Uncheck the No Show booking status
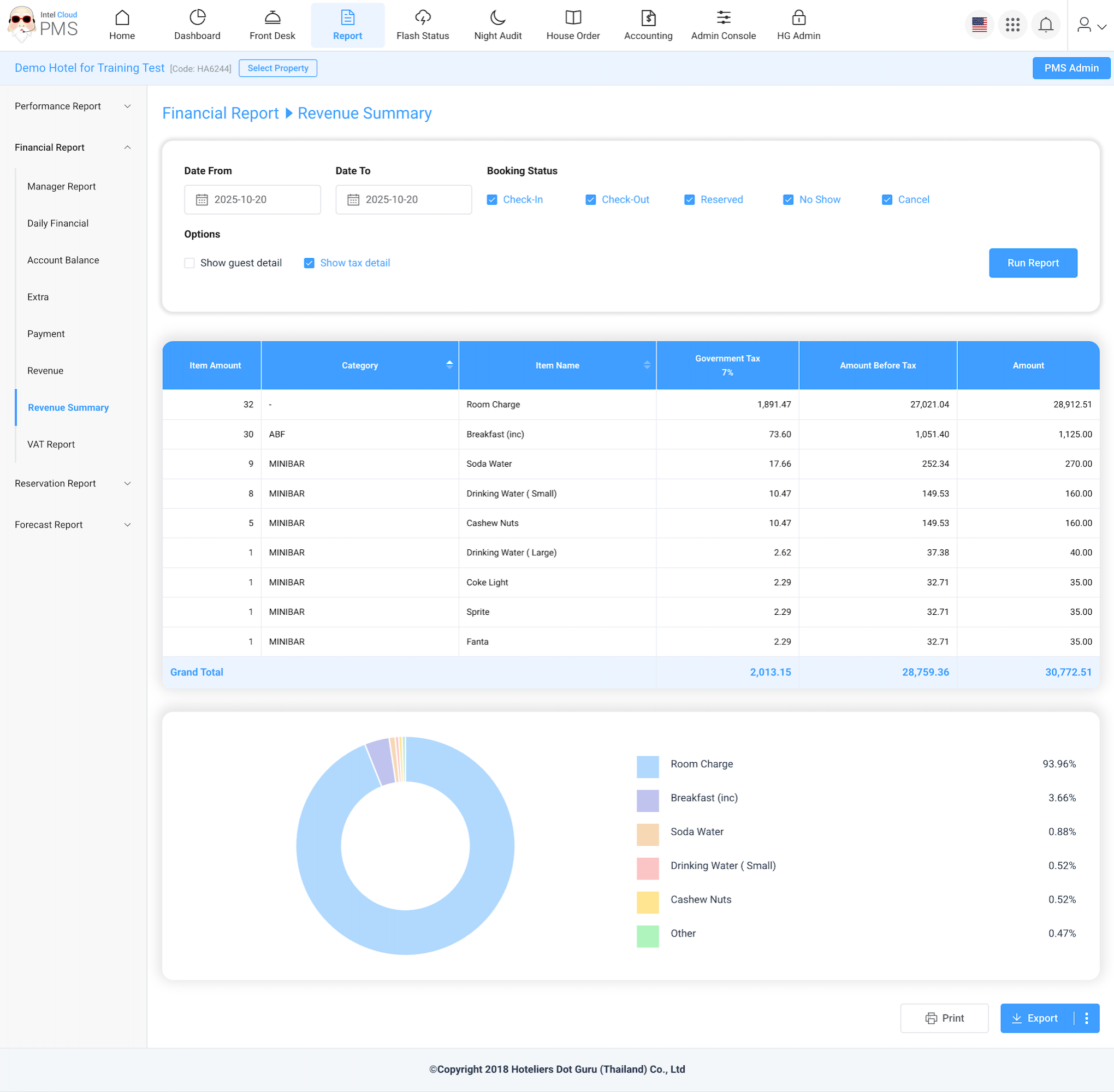 [x=787, y=200]
